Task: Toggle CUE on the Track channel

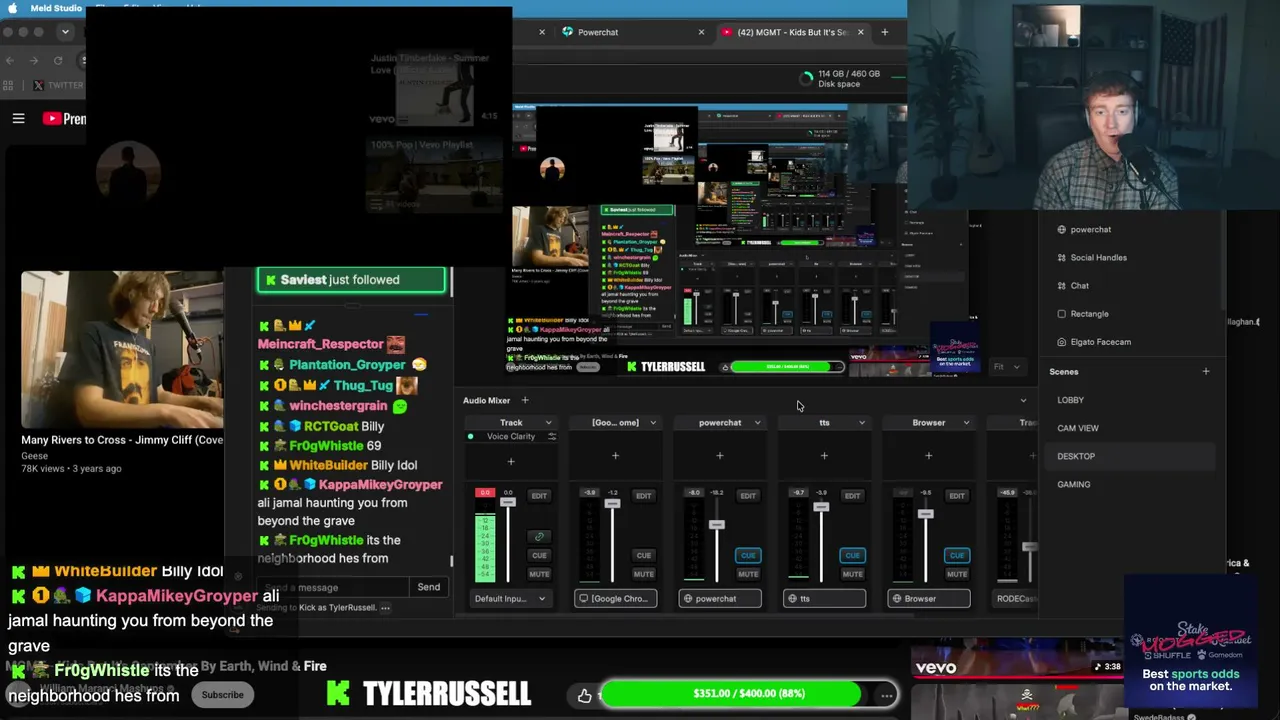Action: click(539, 555)
